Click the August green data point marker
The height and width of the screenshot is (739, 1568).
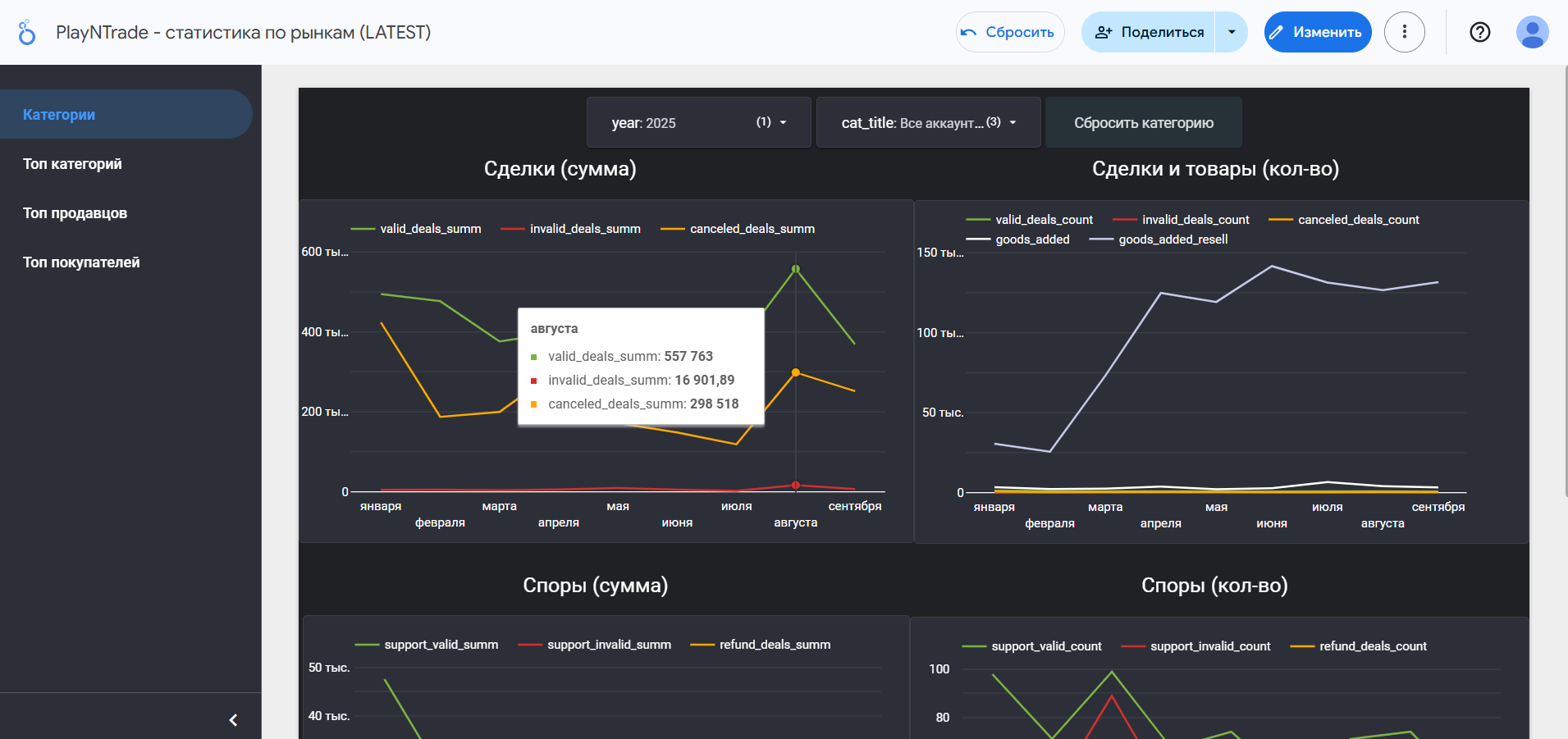point(795,269)
